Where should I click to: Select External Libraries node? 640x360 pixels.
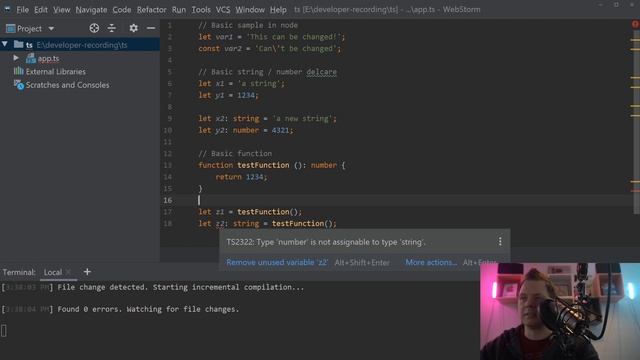(x=56, y=71)
